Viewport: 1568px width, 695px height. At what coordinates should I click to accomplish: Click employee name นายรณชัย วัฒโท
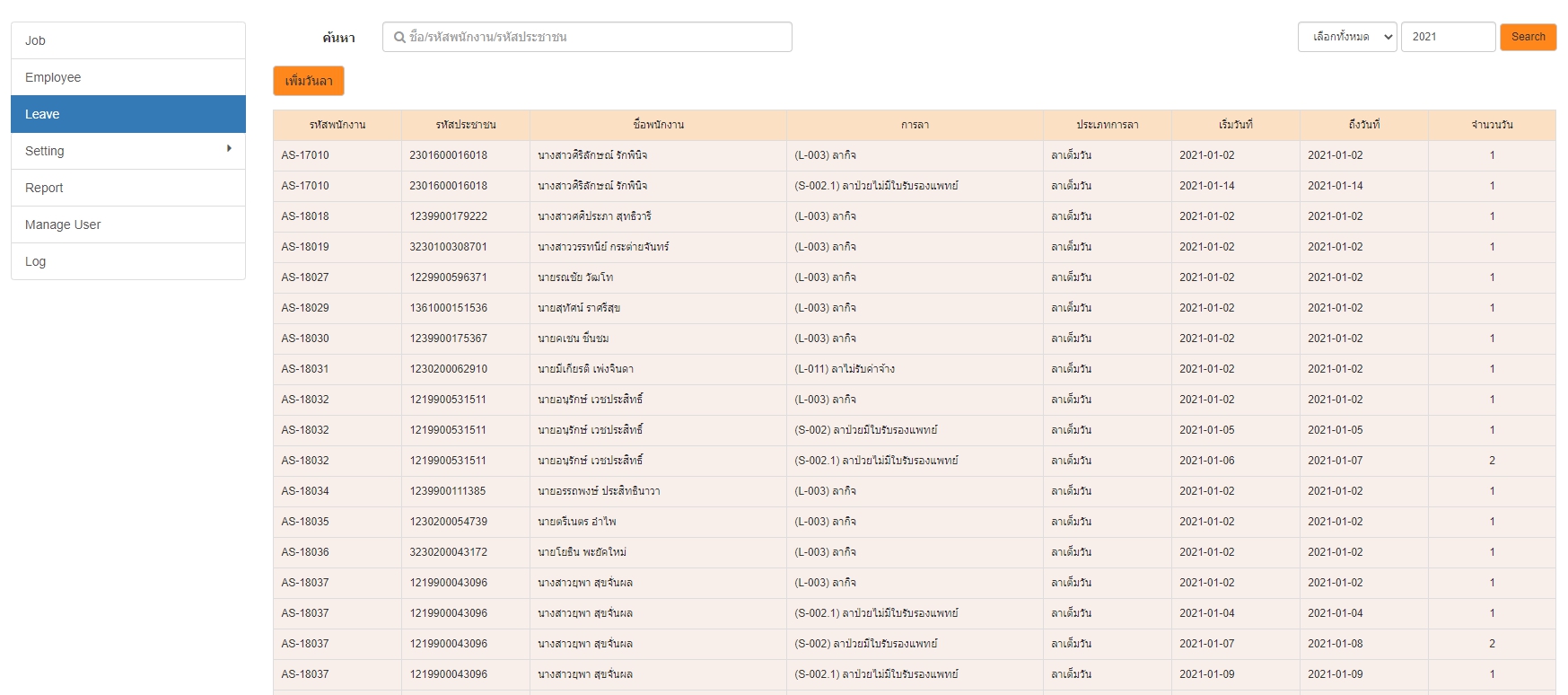point(575,277)
